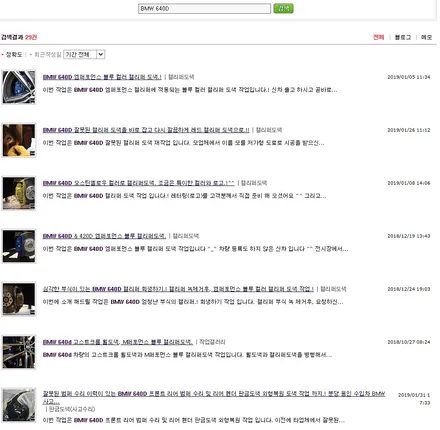Image resolution: width=440 pixels, height=430 pixels.
Task: Switch to the 블로그 (blog) tab
Action: (x=403, y=37)
